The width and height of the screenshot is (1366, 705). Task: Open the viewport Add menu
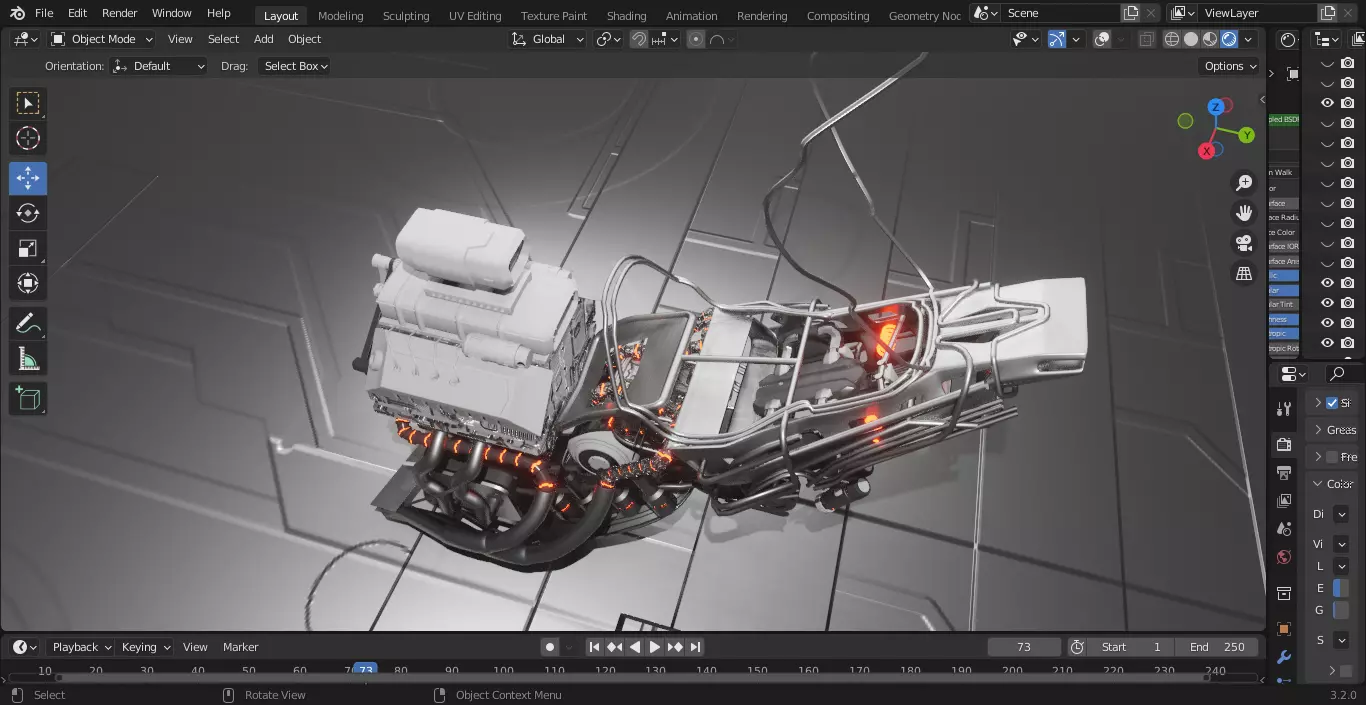[x=264, y=39]
